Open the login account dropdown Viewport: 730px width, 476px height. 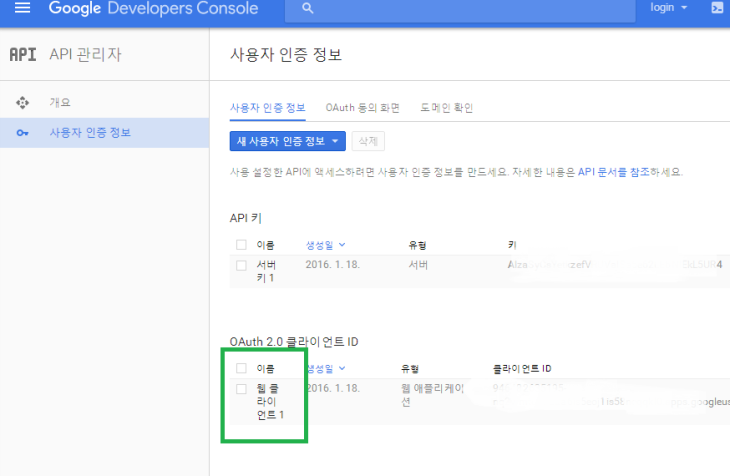668,8
